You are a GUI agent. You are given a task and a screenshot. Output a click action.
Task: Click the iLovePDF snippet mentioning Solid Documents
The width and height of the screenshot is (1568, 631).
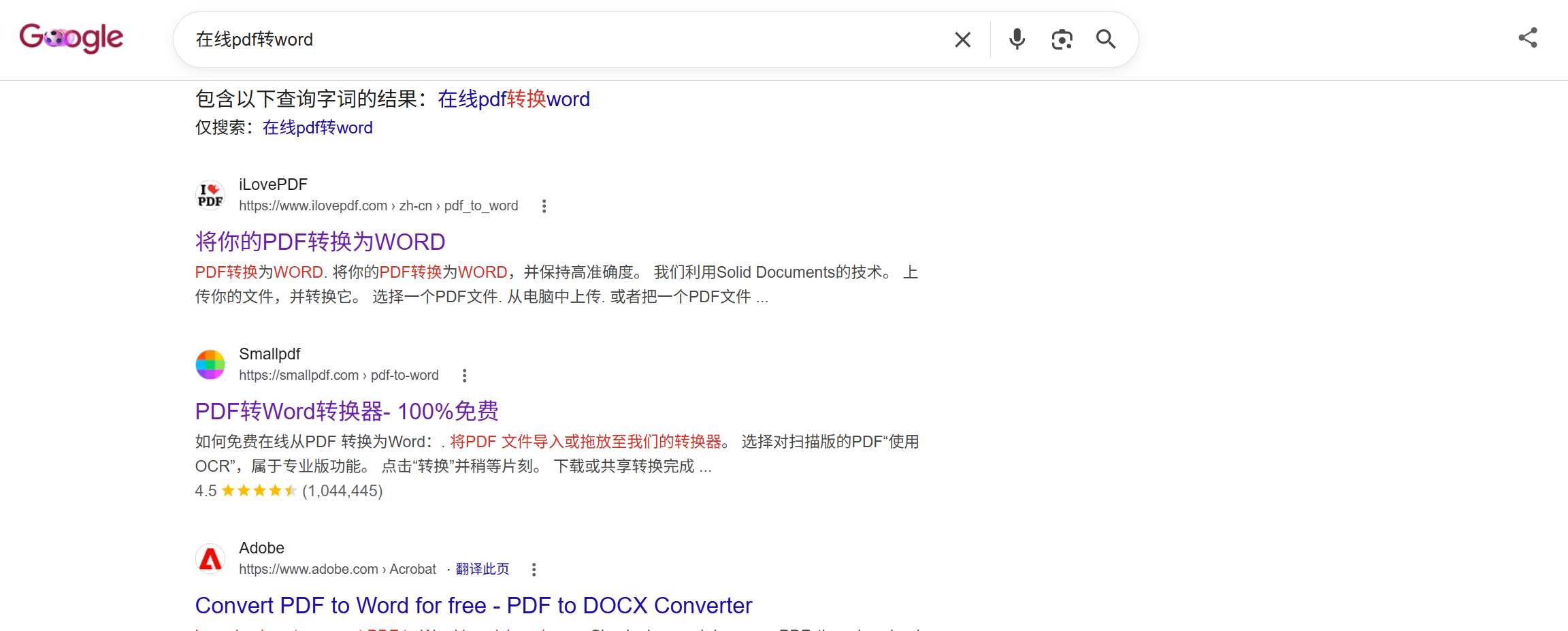coord(557,285)
